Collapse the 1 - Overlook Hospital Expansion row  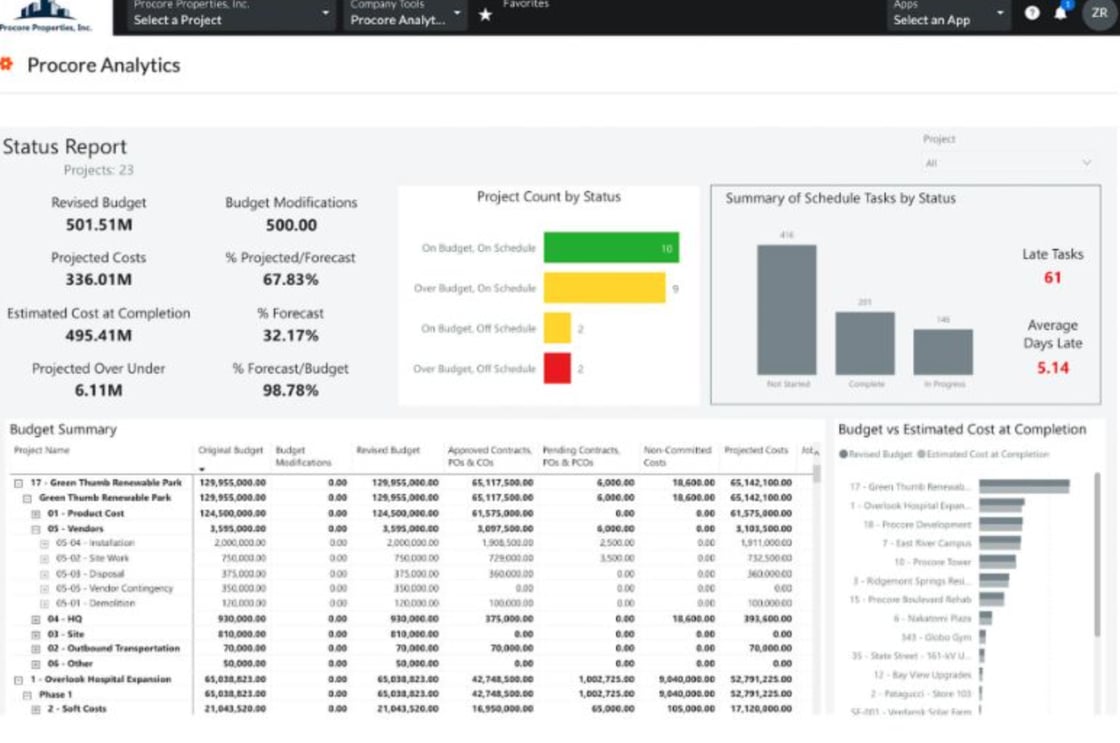[x=19, y=679]
